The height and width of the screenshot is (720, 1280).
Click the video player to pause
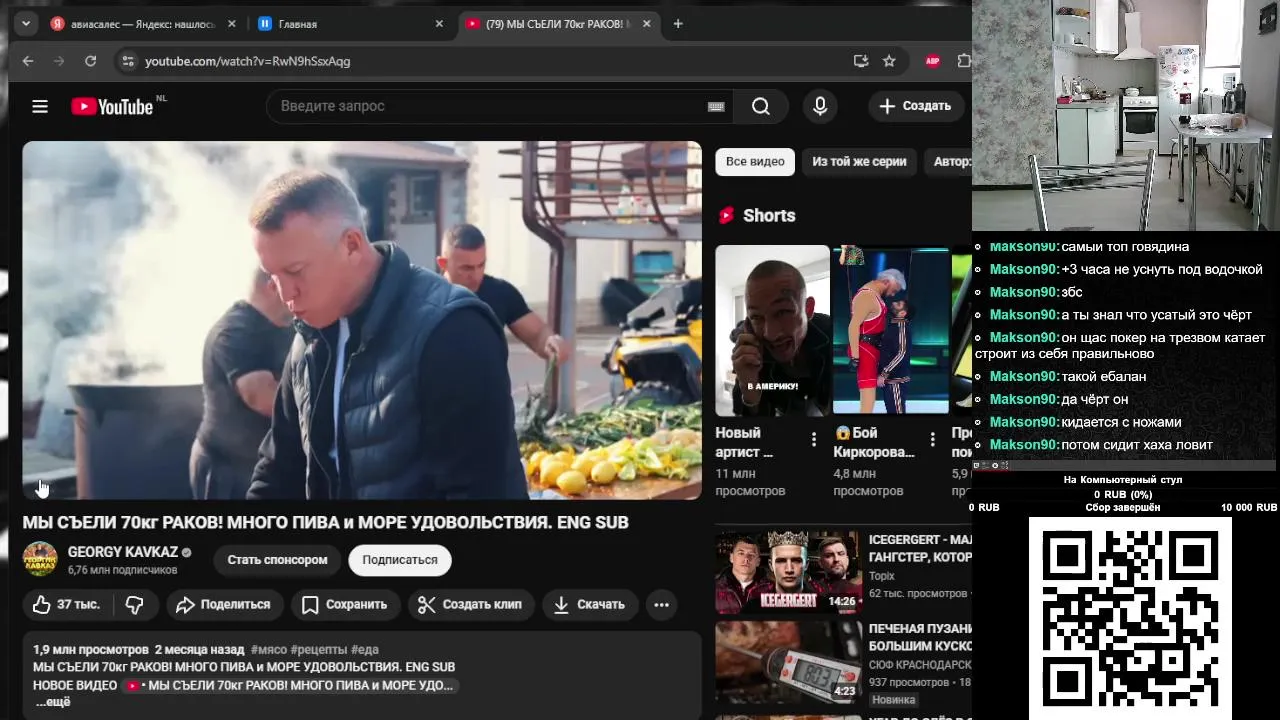click(x=362, y=320)
